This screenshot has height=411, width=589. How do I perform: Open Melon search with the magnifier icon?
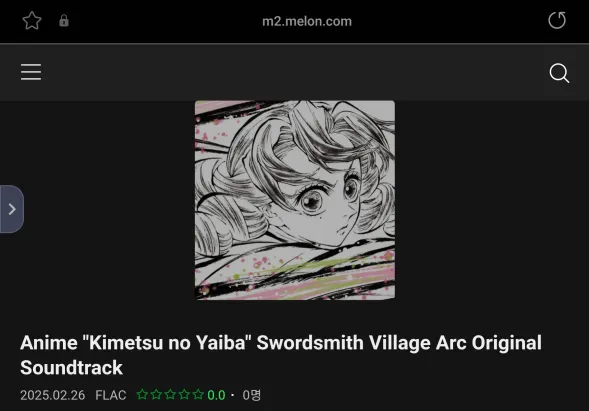tap(559, 73)
